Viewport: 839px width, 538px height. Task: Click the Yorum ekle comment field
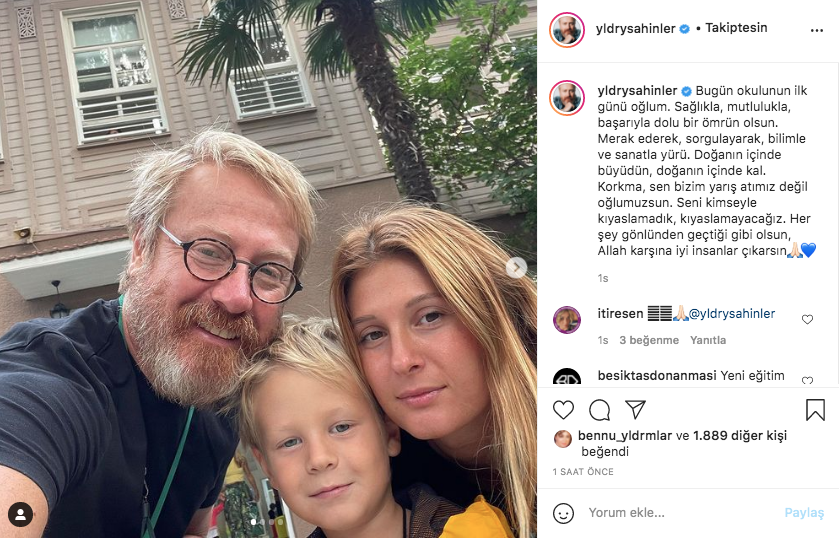pos(681,513)
